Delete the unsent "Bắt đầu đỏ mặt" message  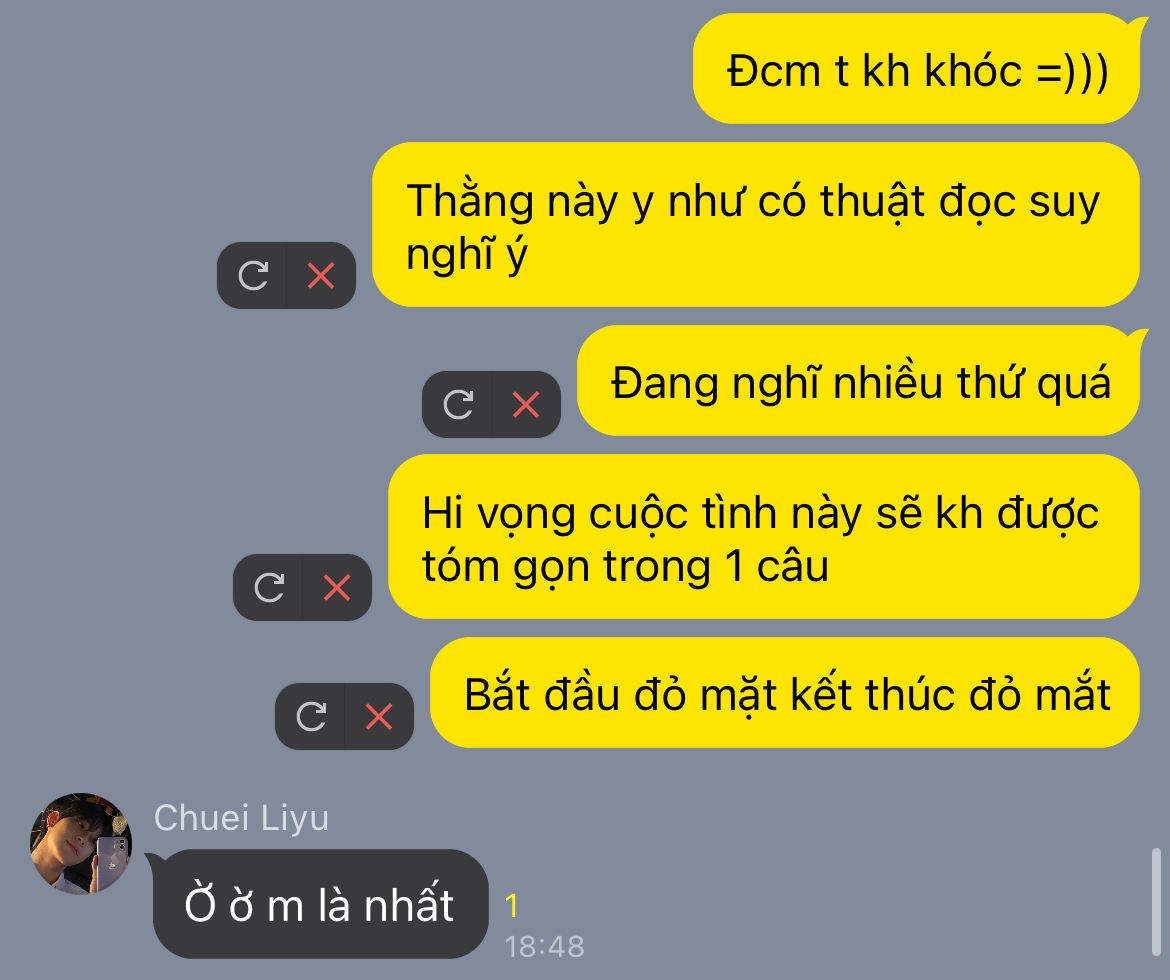379,716
